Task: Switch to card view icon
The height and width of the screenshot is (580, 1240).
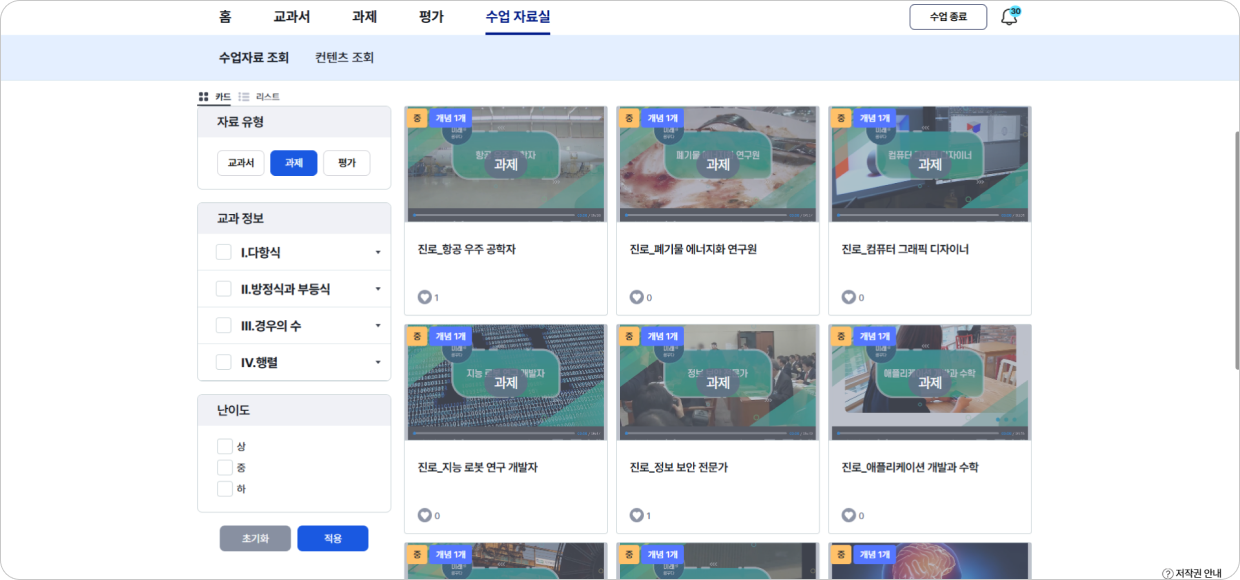Action: pos(203,97)
